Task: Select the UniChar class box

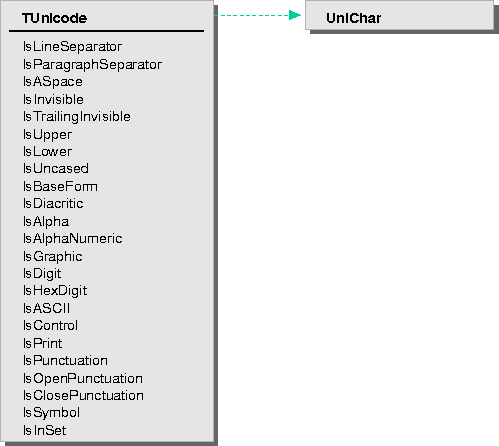Action: 399,15
